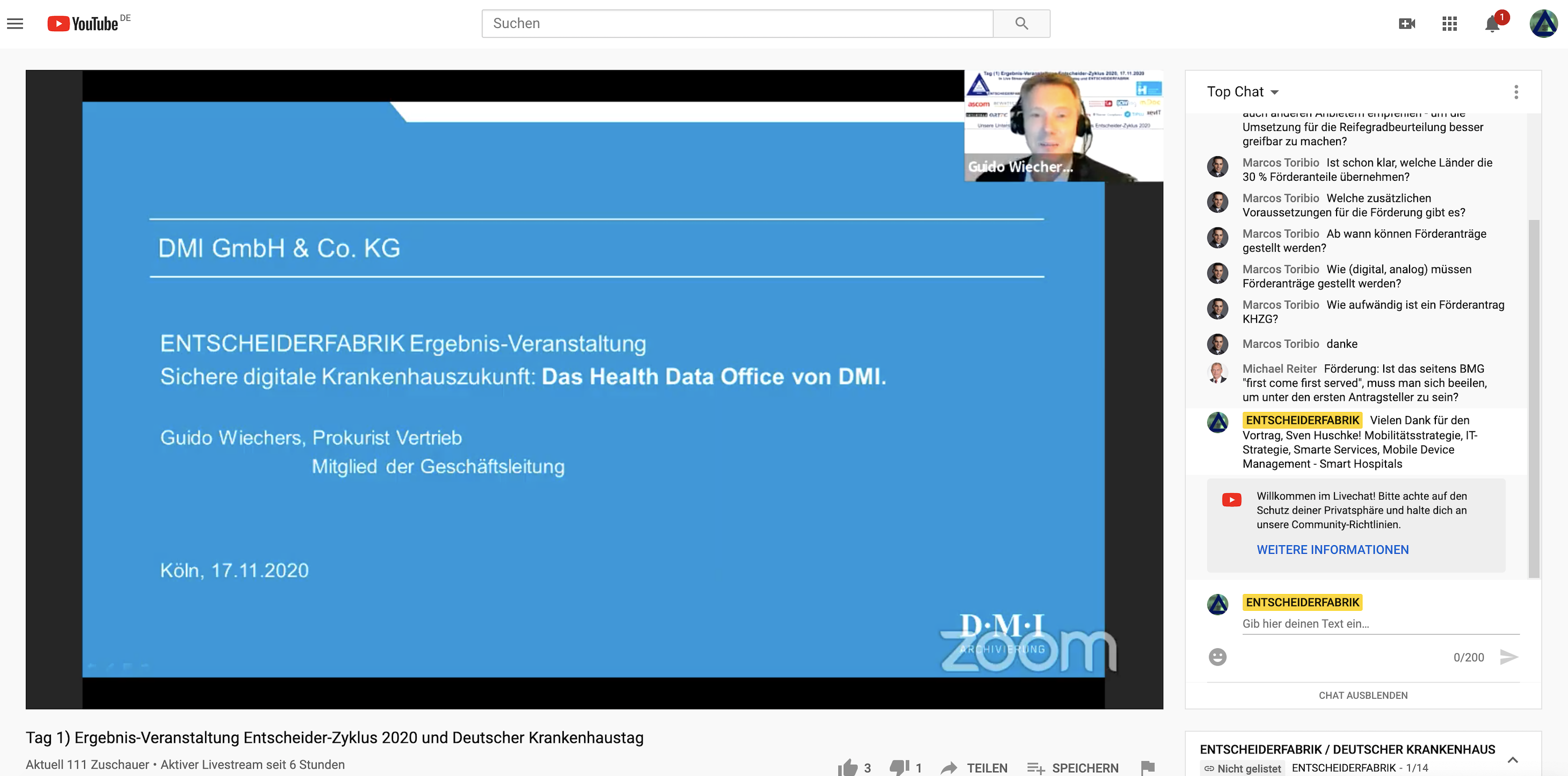Open the notifications bell
Screen dimensions: 1568x776
[1492, 24]
